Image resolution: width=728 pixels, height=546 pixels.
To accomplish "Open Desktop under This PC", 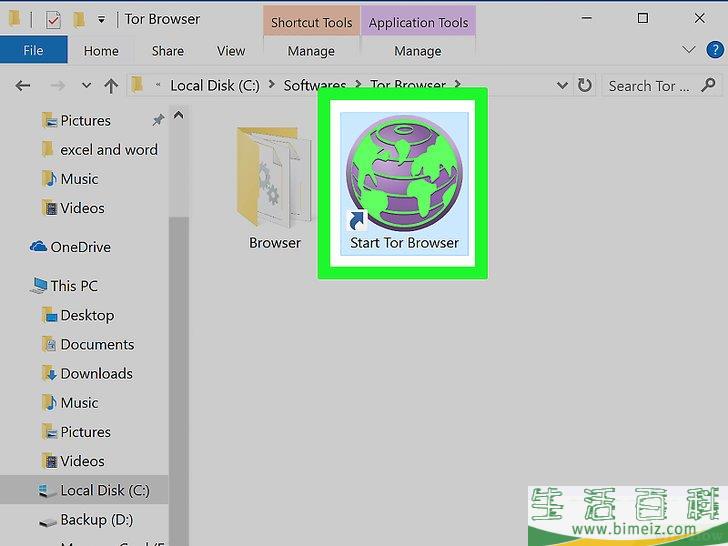I will pyautogui.click(x=87, y=316).
